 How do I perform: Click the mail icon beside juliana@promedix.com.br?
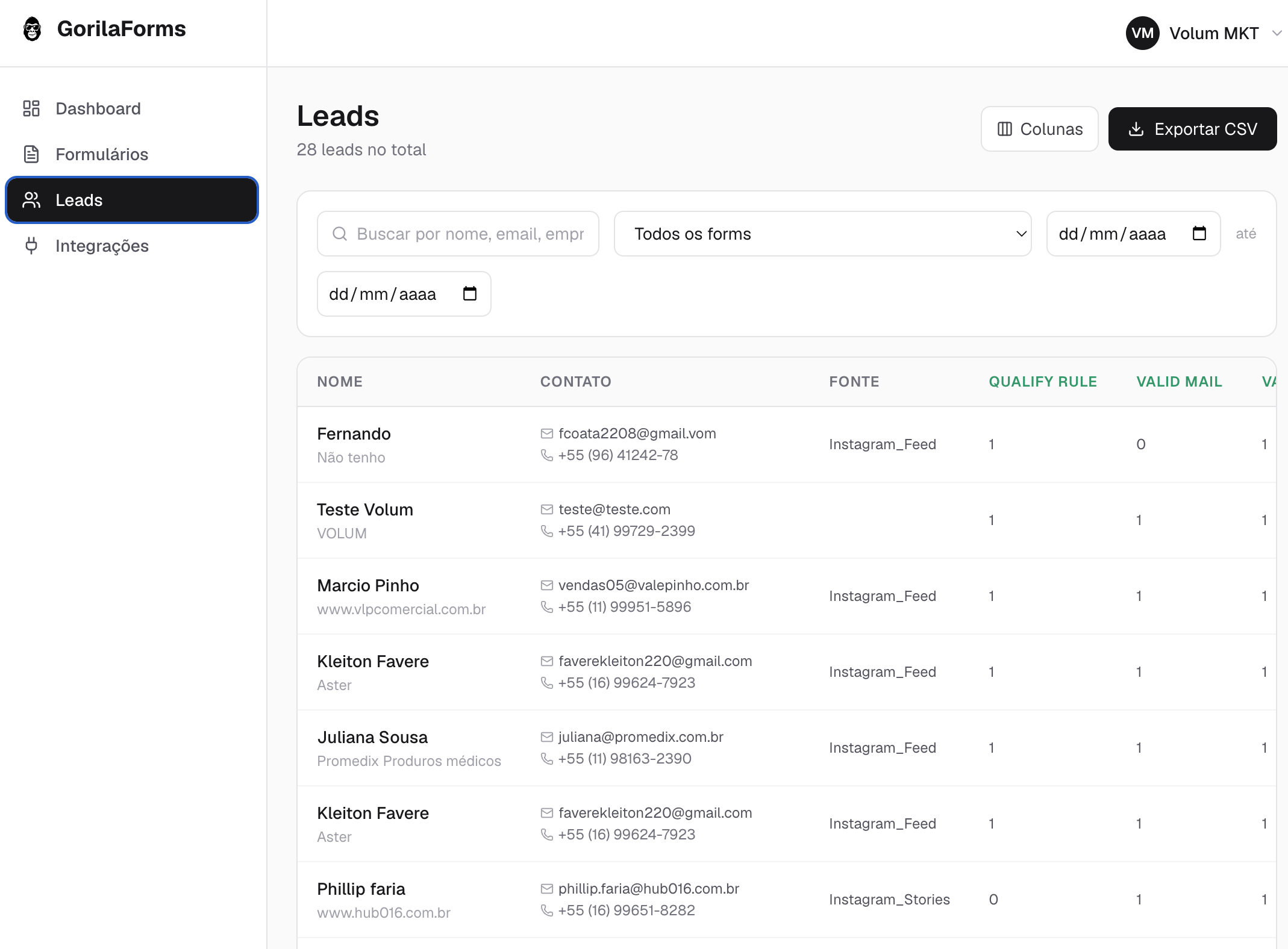(546, 737)
